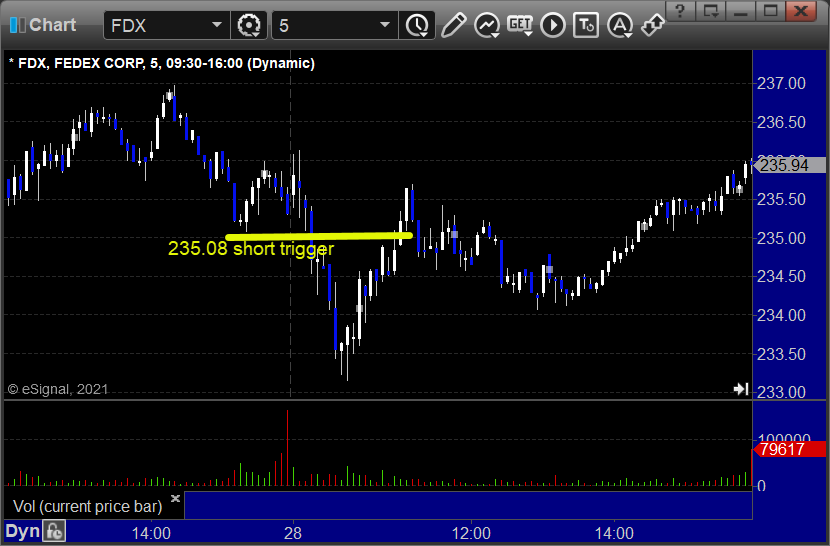Image resolution: width=830 pixels, height=546 pixels.
Task: Remove the Vol study with the x
Action: click(x=175, y=498)
